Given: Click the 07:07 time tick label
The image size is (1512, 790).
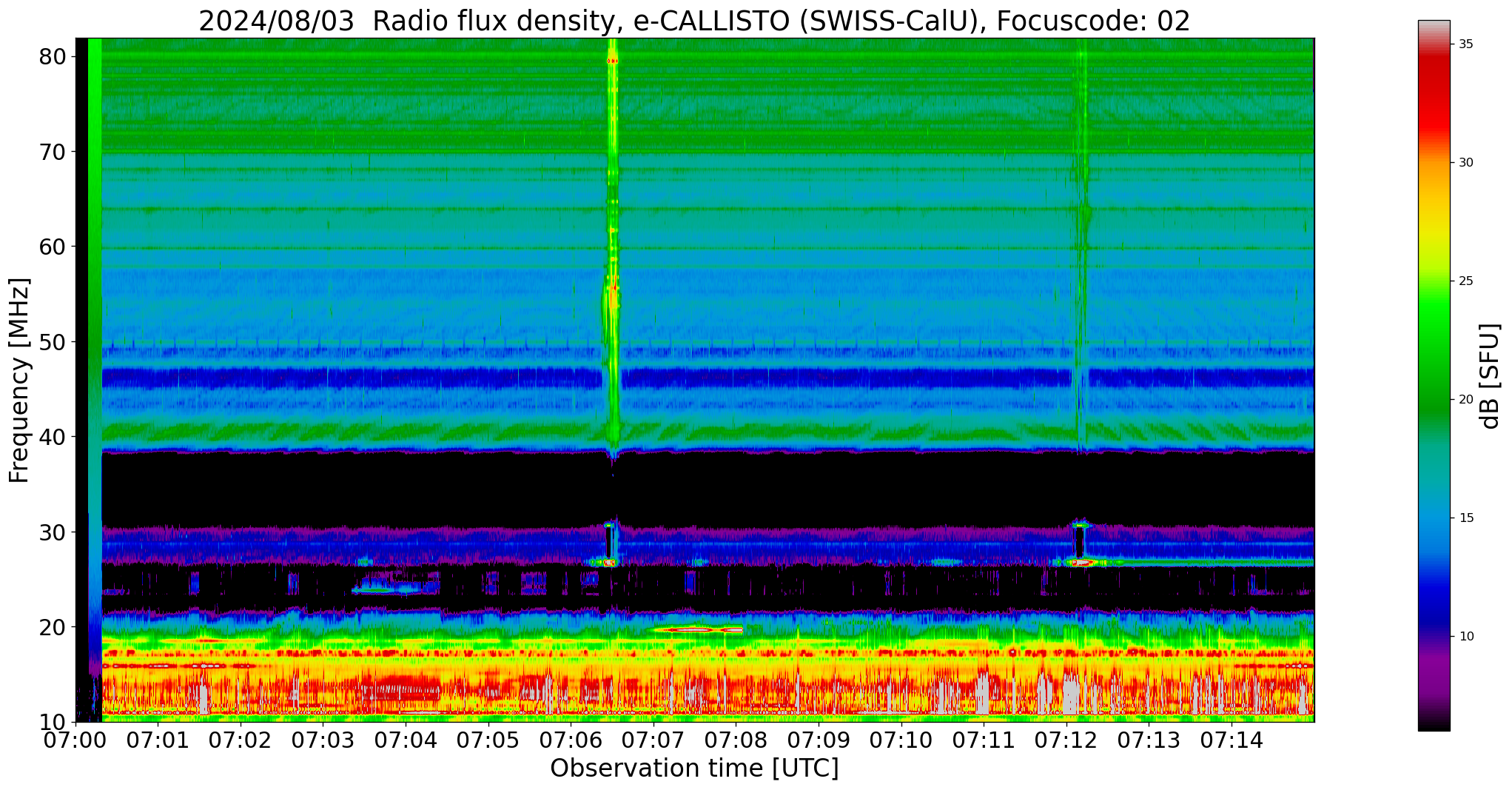Looking at the screenshot, I should point(653,740).
